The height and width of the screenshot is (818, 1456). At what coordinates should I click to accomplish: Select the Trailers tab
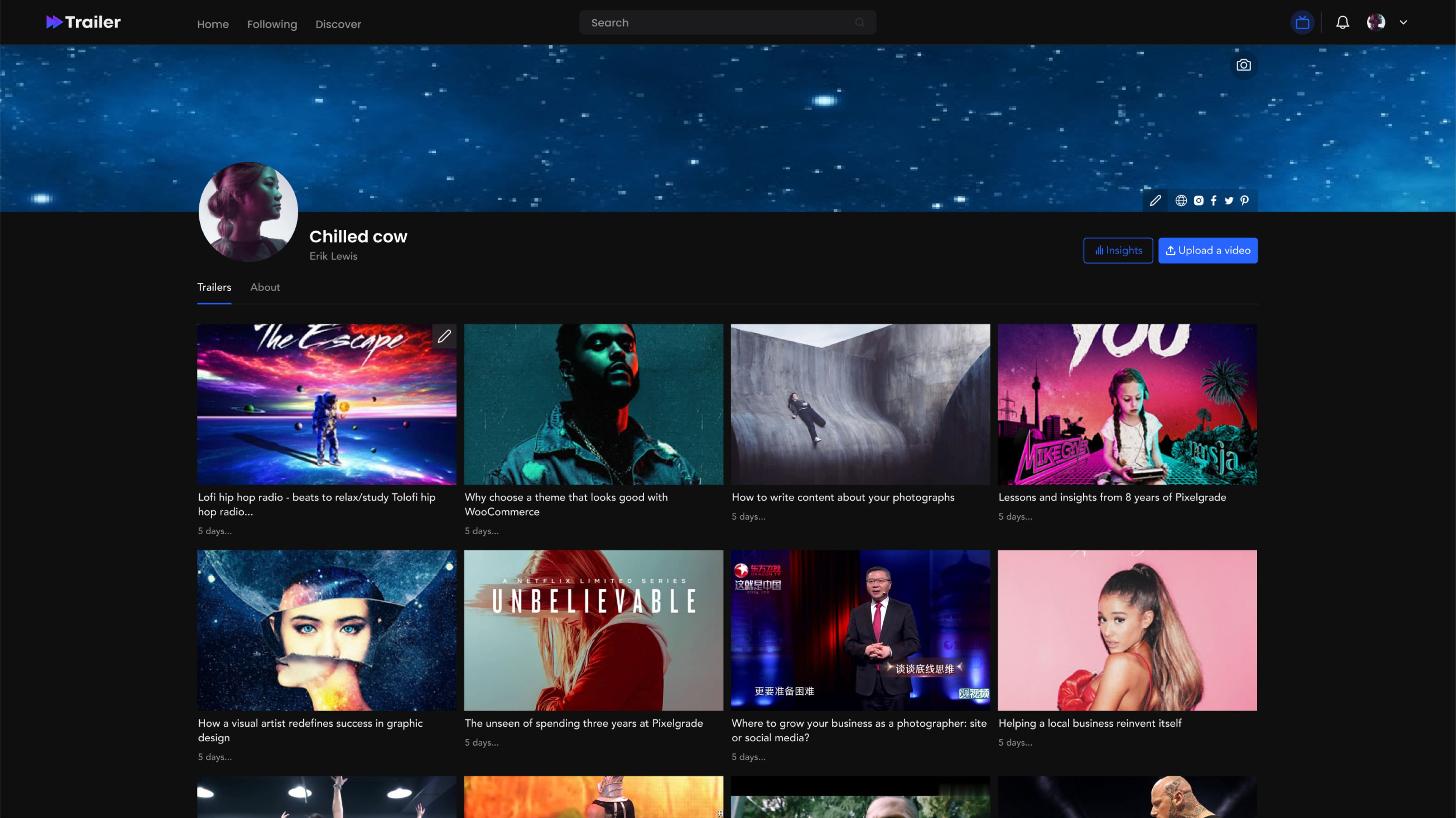(x=214, y=287)
